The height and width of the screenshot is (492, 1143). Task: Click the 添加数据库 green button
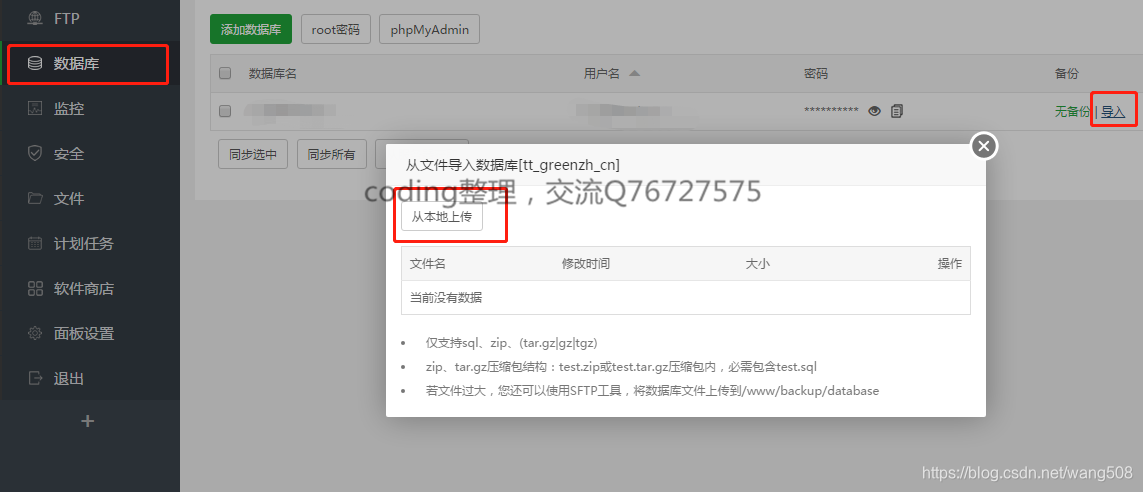point(251,29)
